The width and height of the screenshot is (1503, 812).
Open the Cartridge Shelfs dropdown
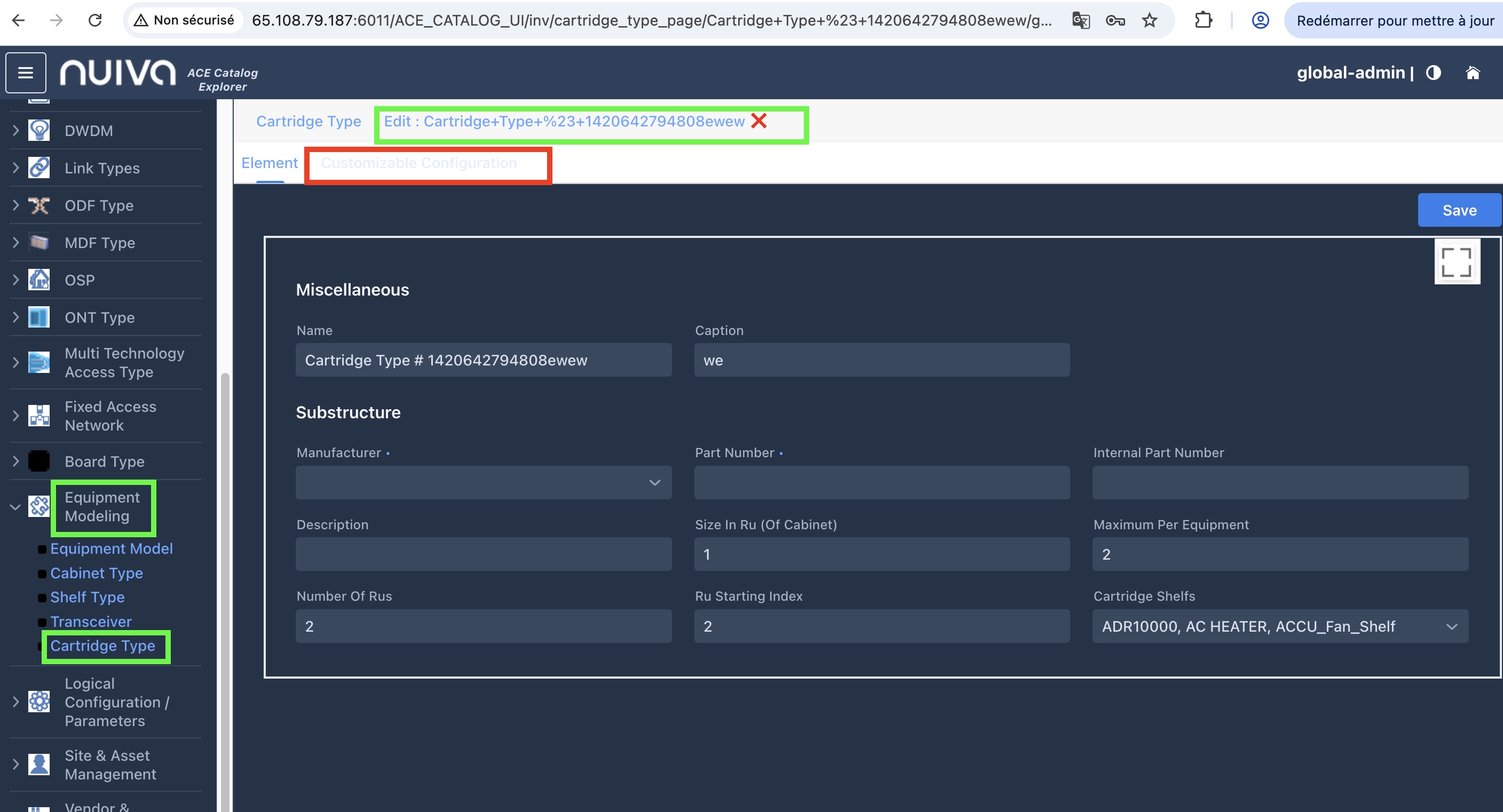pyautogui.click(x=1279, y=626)
